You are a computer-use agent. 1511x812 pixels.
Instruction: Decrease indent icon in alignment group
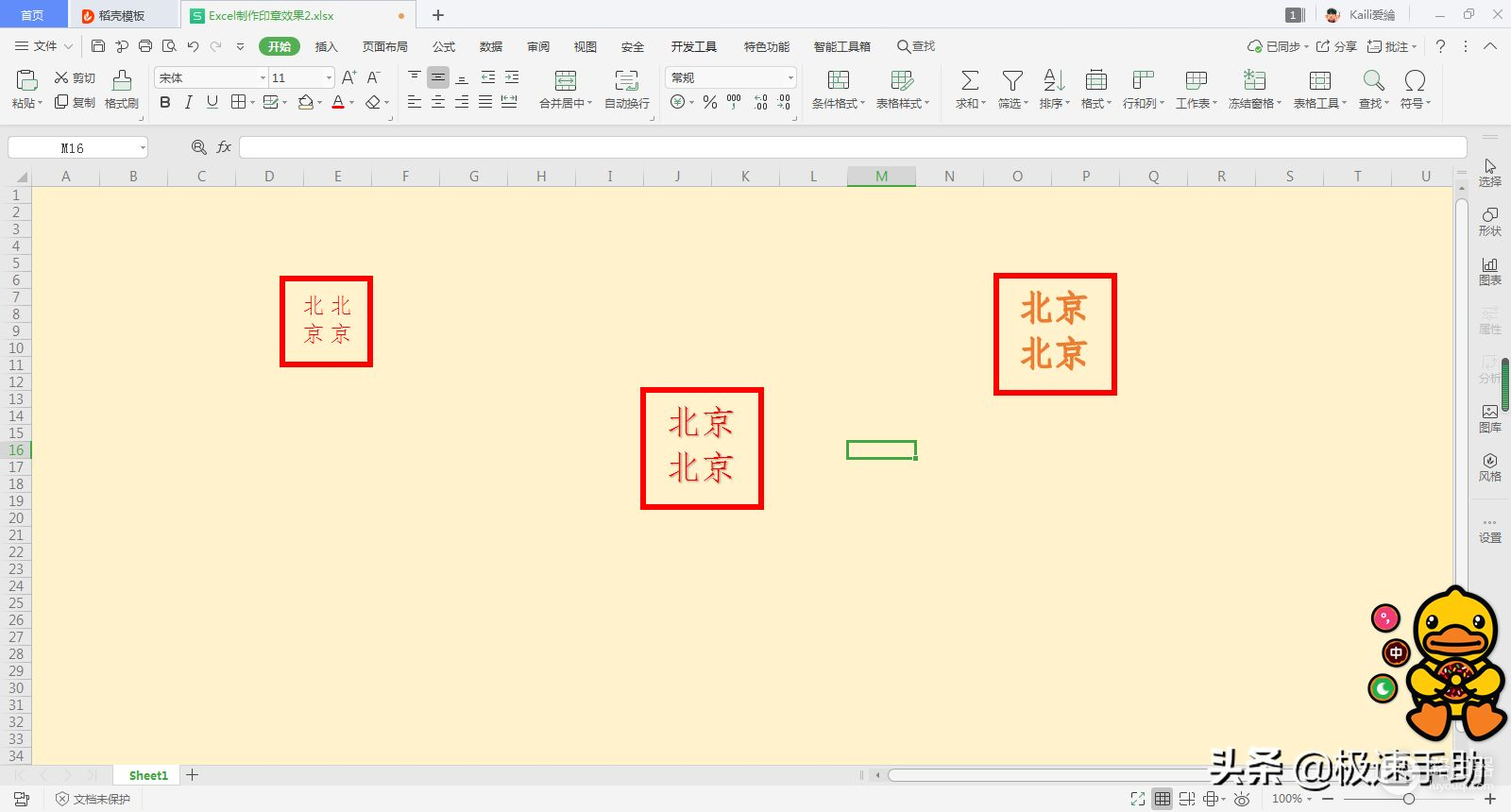(x=488, y=77)
